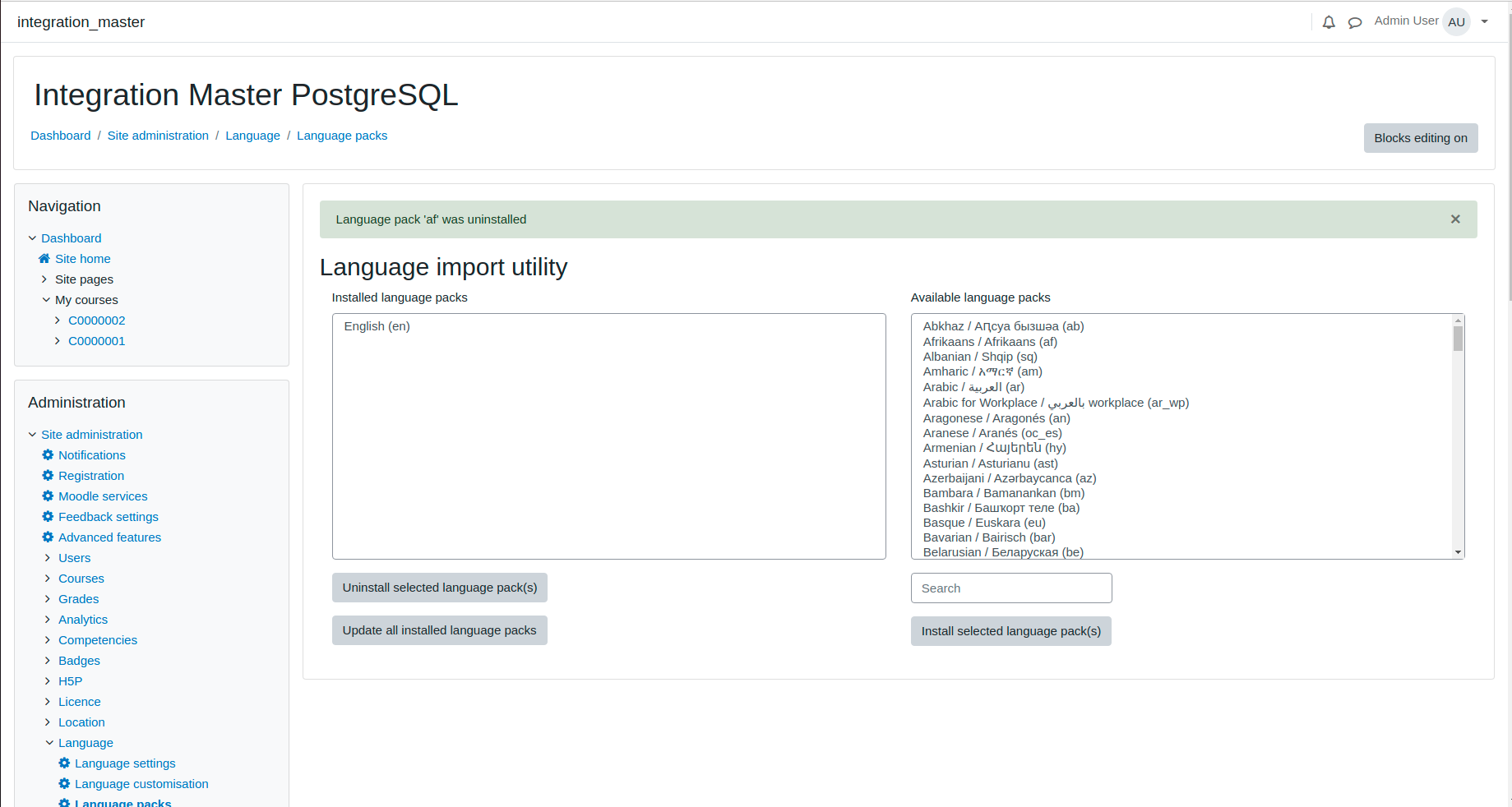Screen dimensions: 1512x807
Task: Select Basque / Euskara (eu) option
Action: click(x=1183, y=523)
